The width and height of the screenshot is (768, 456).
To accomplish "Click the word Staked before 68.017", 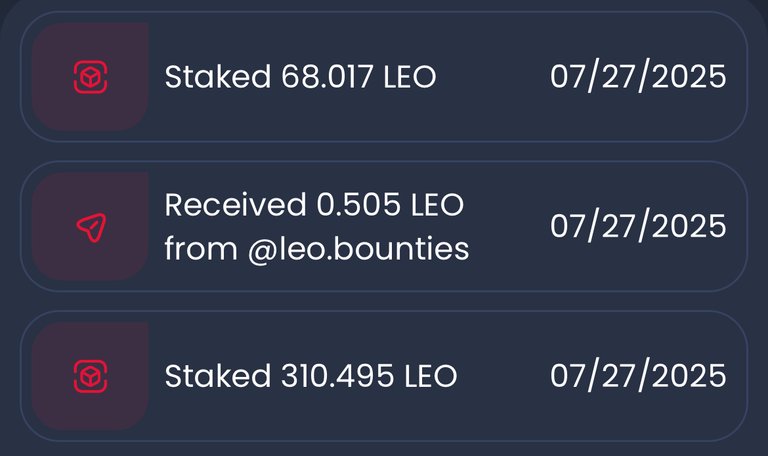I will point(218,77).
